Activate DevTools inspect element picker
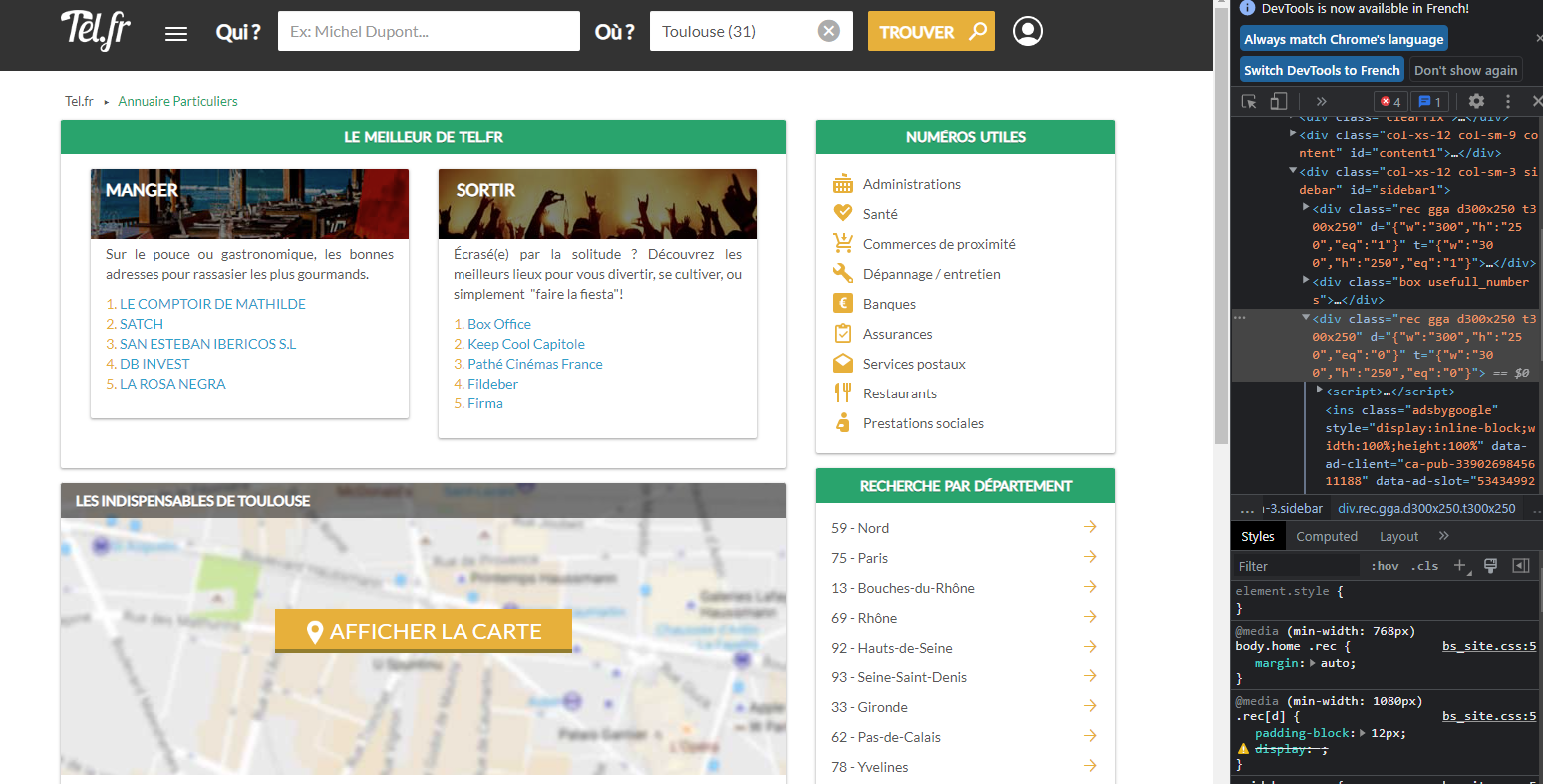Viewport: 1543px width, 784px height. [x=1249, y=101]
